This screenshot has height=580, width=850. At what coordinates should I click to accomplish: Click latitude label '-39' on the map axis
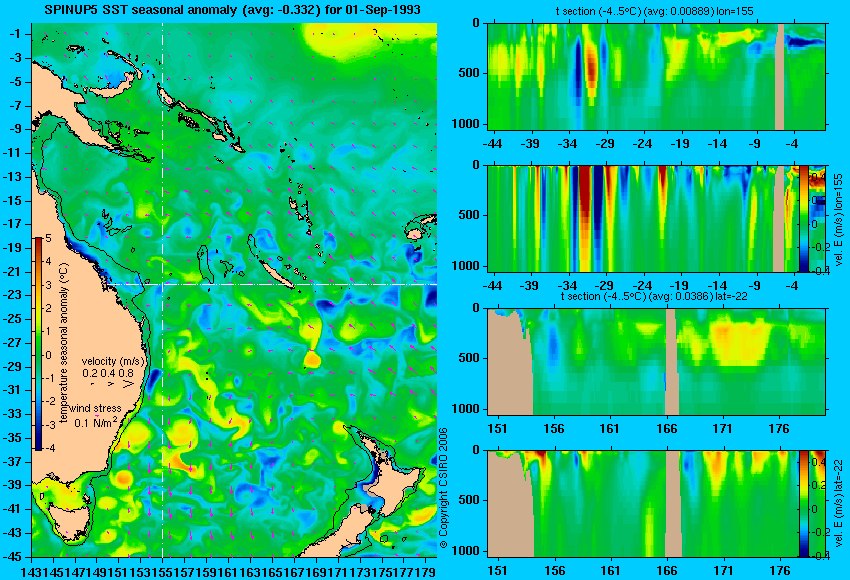(x=13, y=485)
